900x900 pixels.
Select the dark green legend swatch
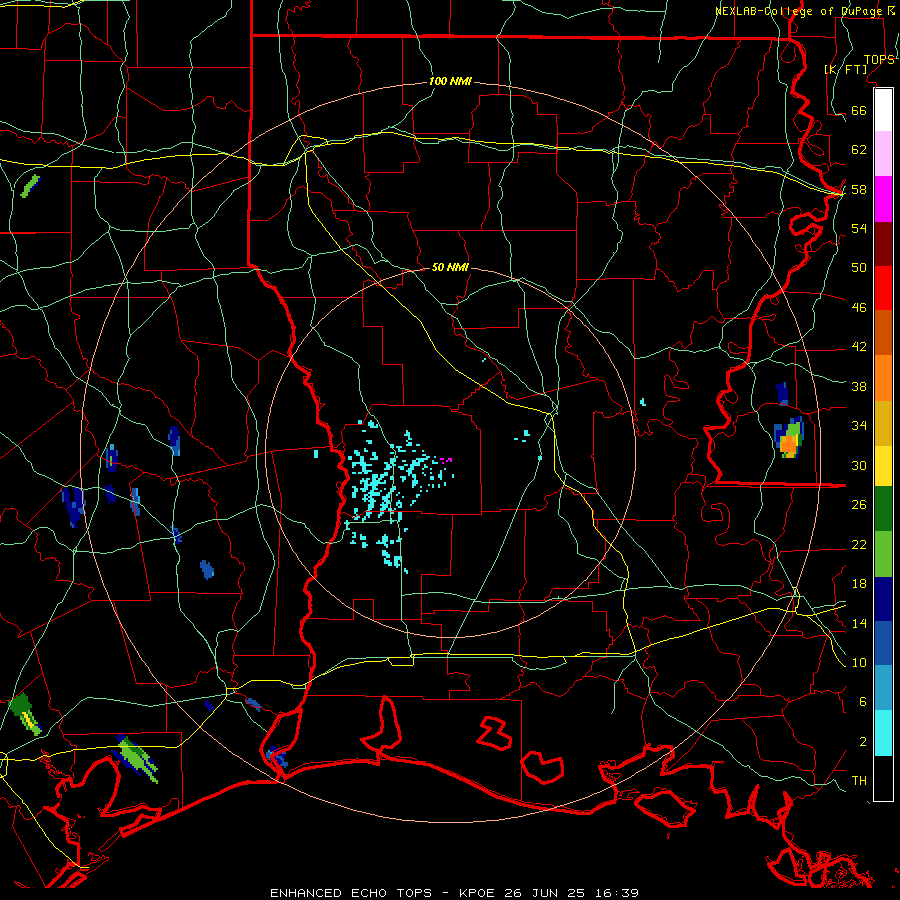883,509
